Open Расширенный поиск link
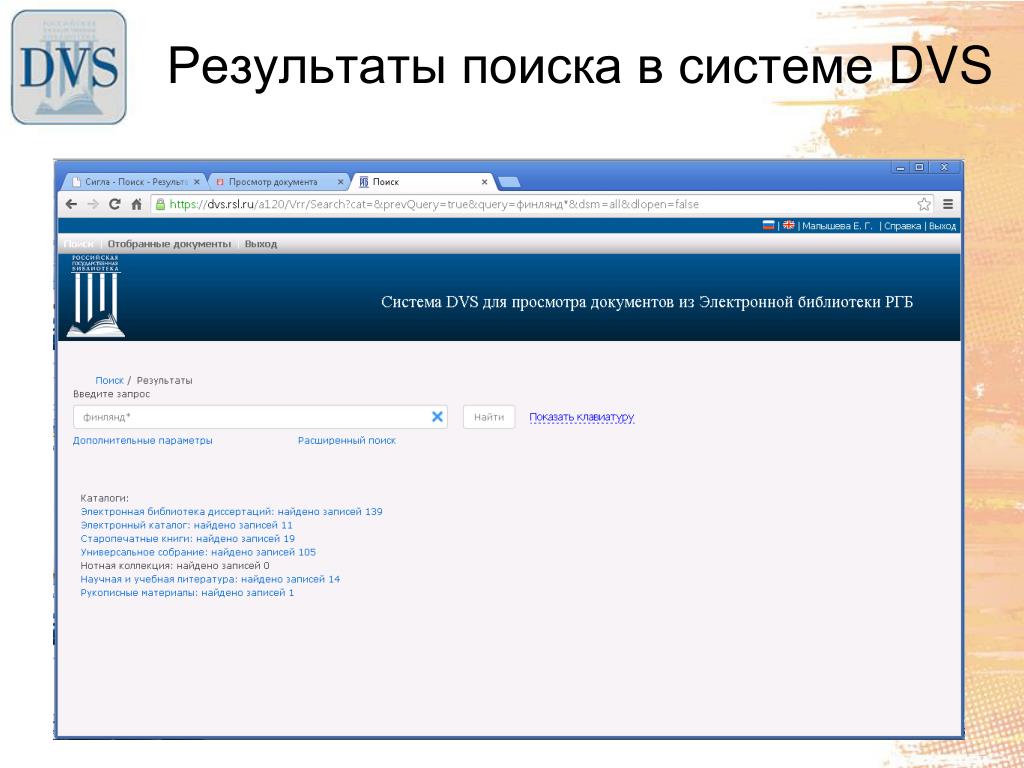This screenshot has width=1024, height=768. point(347,440)
